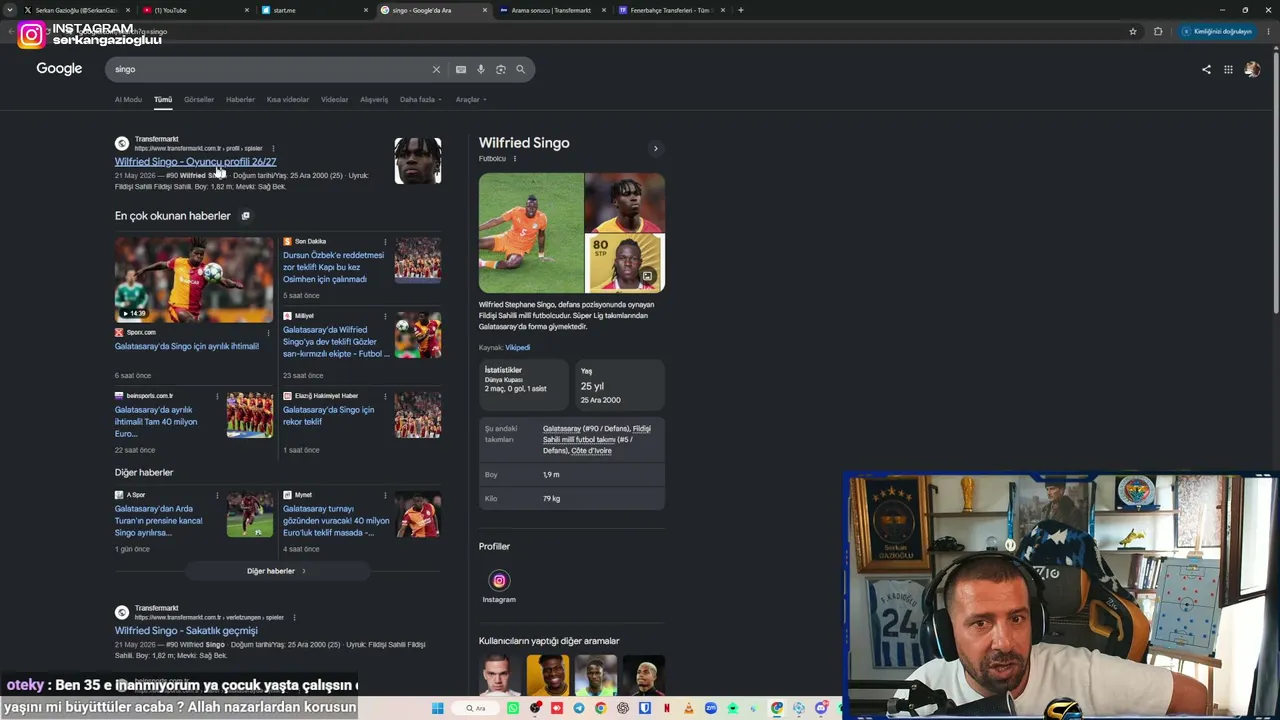Screen dimensions: 1280x720
Task: Switch to the 'AI Modu' tab
Action: tap(128, 99)
